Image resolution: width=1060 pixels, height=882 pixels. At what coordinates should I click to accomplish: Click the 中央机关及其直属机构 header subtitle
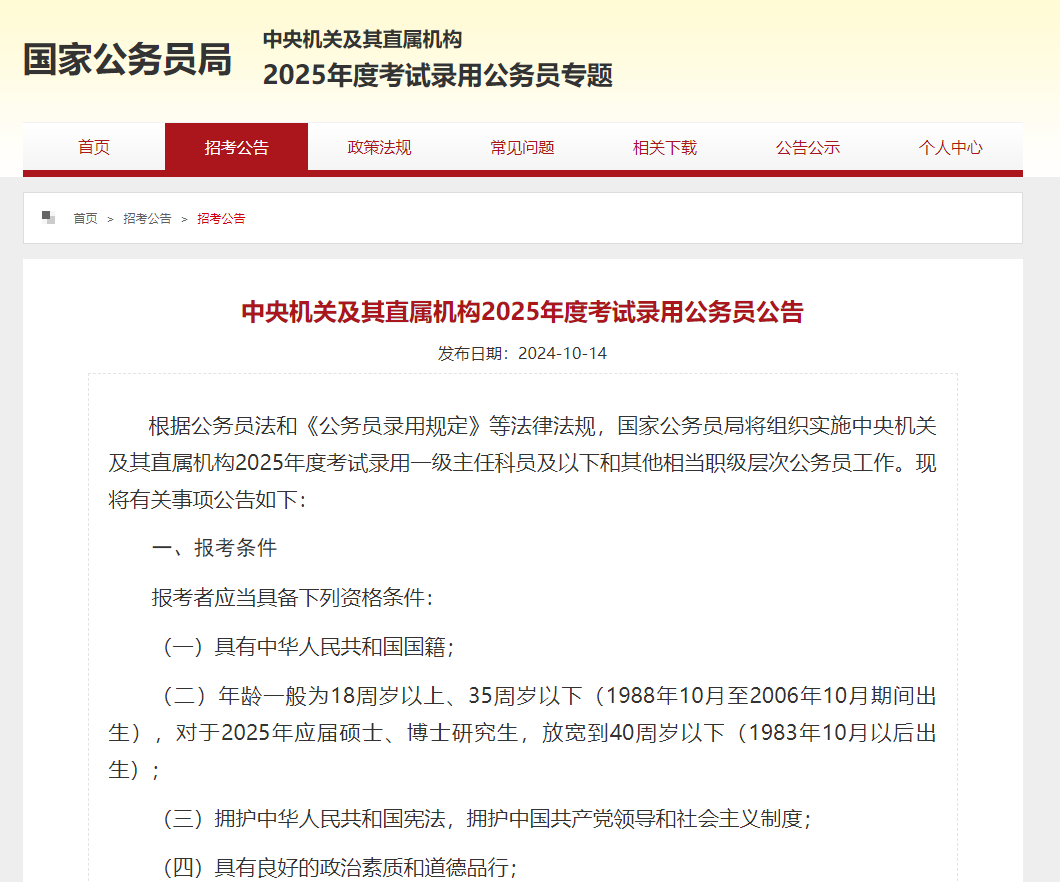coord(362,39)
